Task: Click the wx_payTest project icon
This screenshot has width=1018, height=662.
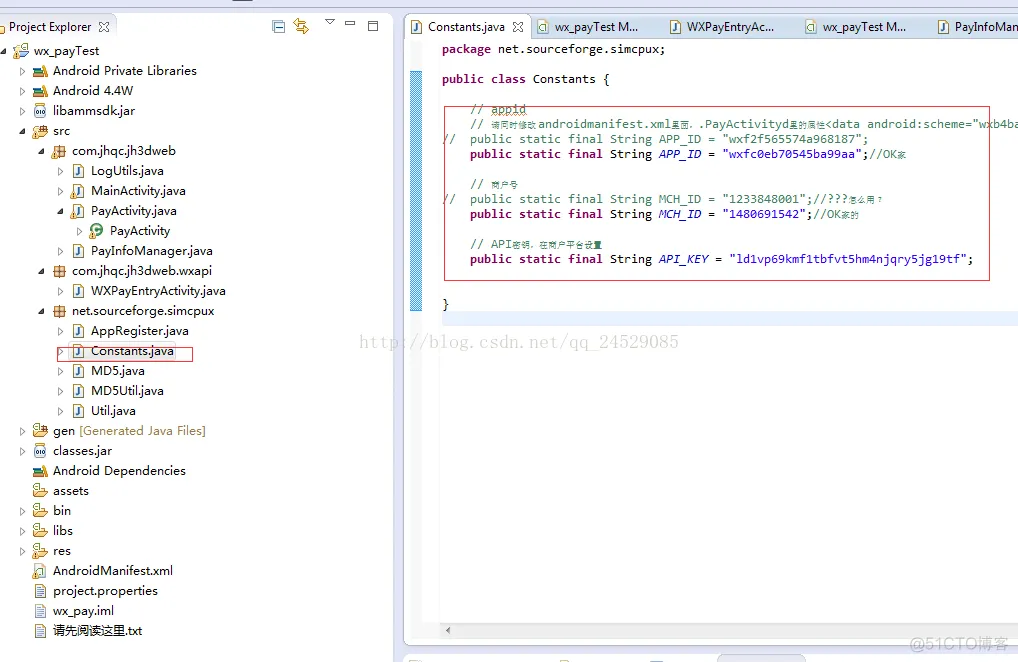Action: (x=21, y=51)
